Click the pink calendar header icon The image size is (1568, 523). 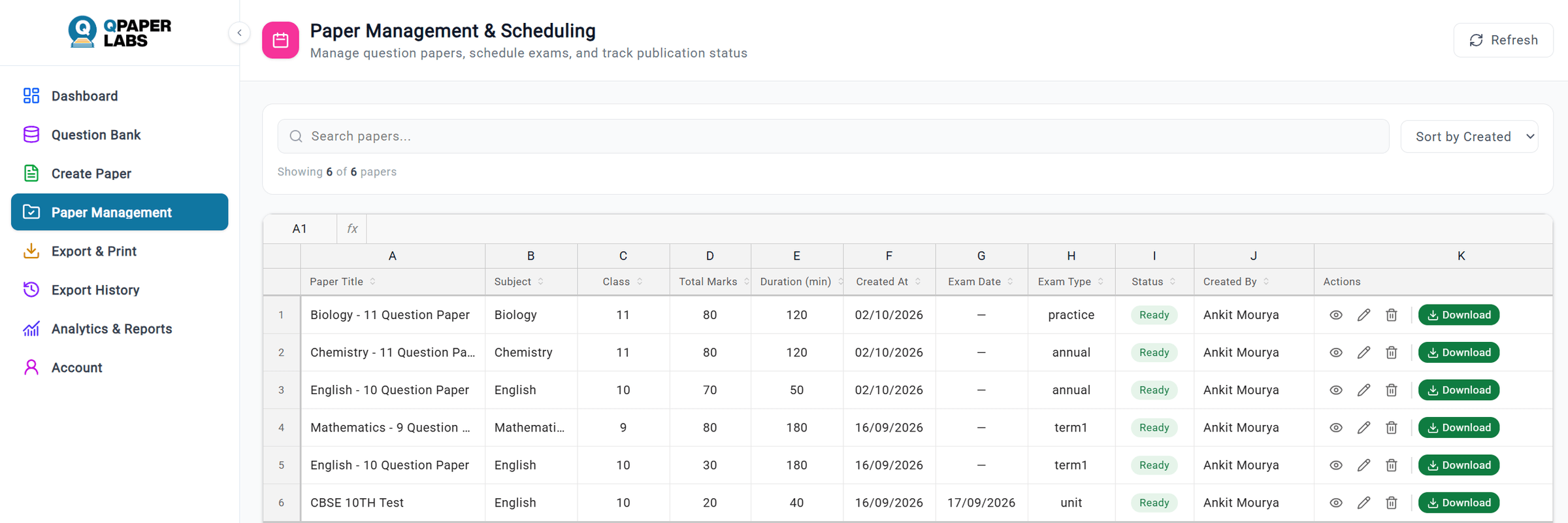(x=280, y=41)
